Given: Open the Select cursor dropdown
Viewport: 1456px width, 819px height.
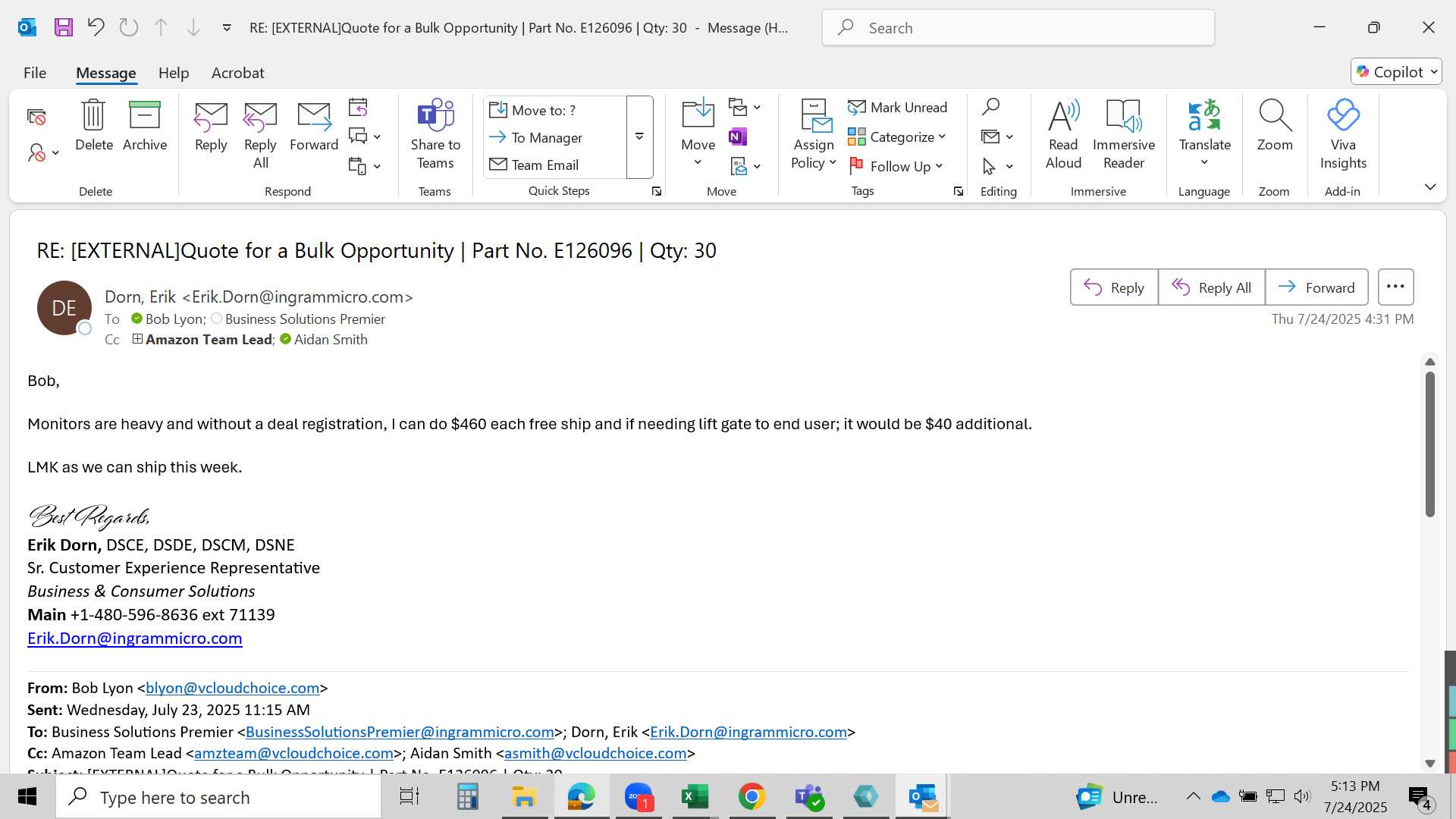Looking at the screenshot, I should [x=997, y=166].
